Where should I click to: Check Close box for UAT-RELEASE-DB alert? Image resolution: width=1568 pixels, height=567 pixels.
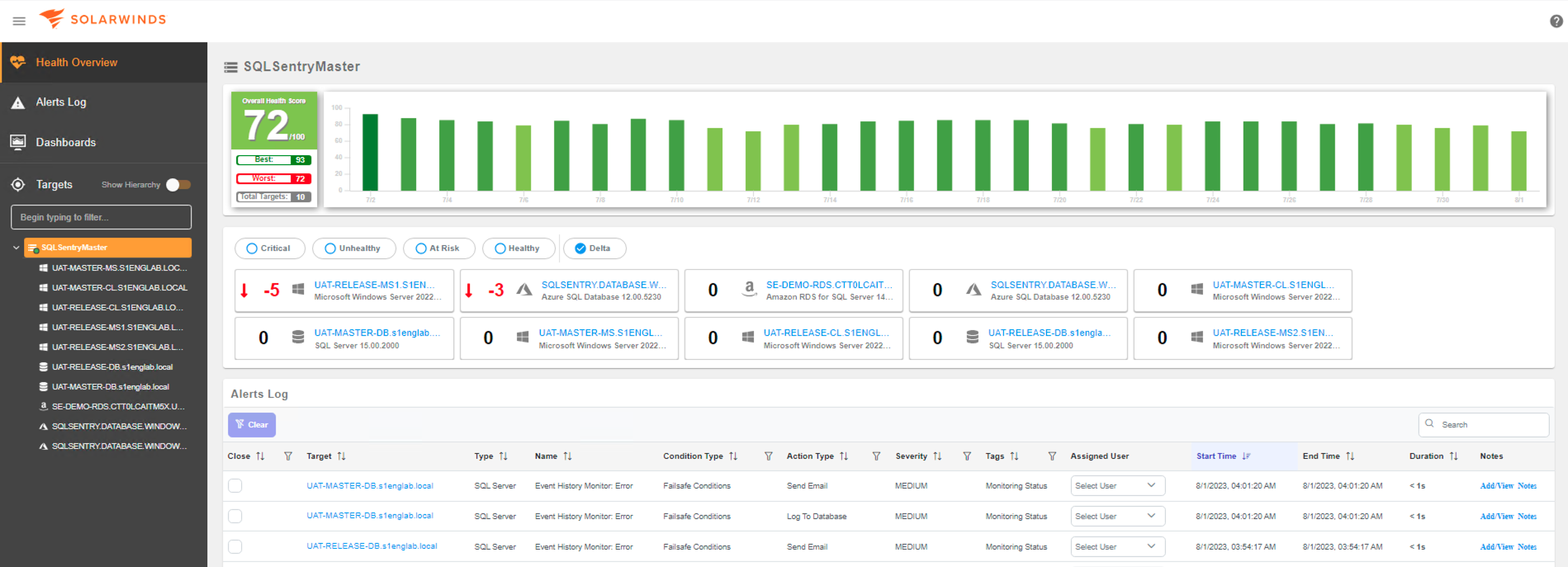235,546
